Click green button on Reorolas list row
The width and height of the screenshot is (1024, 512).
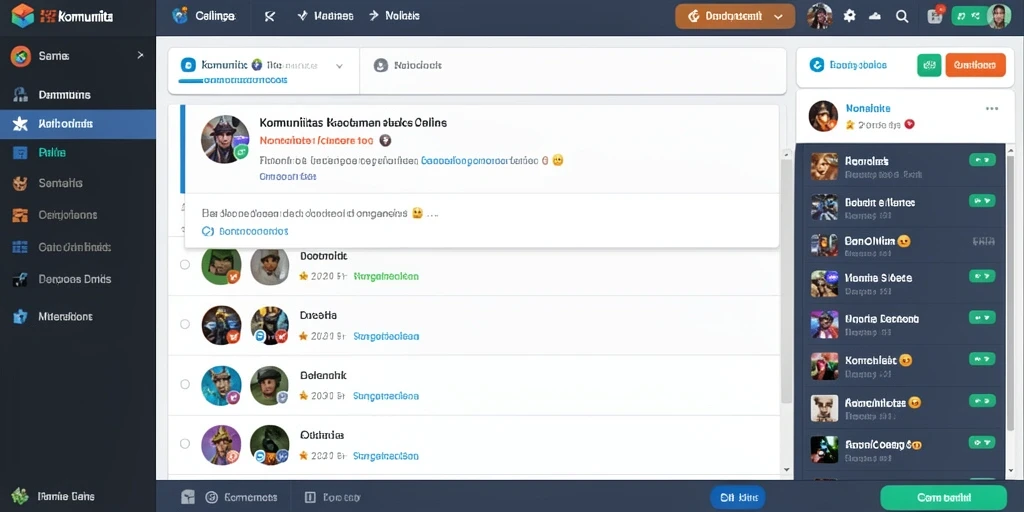pyautogui.click(x=982, y=159)
